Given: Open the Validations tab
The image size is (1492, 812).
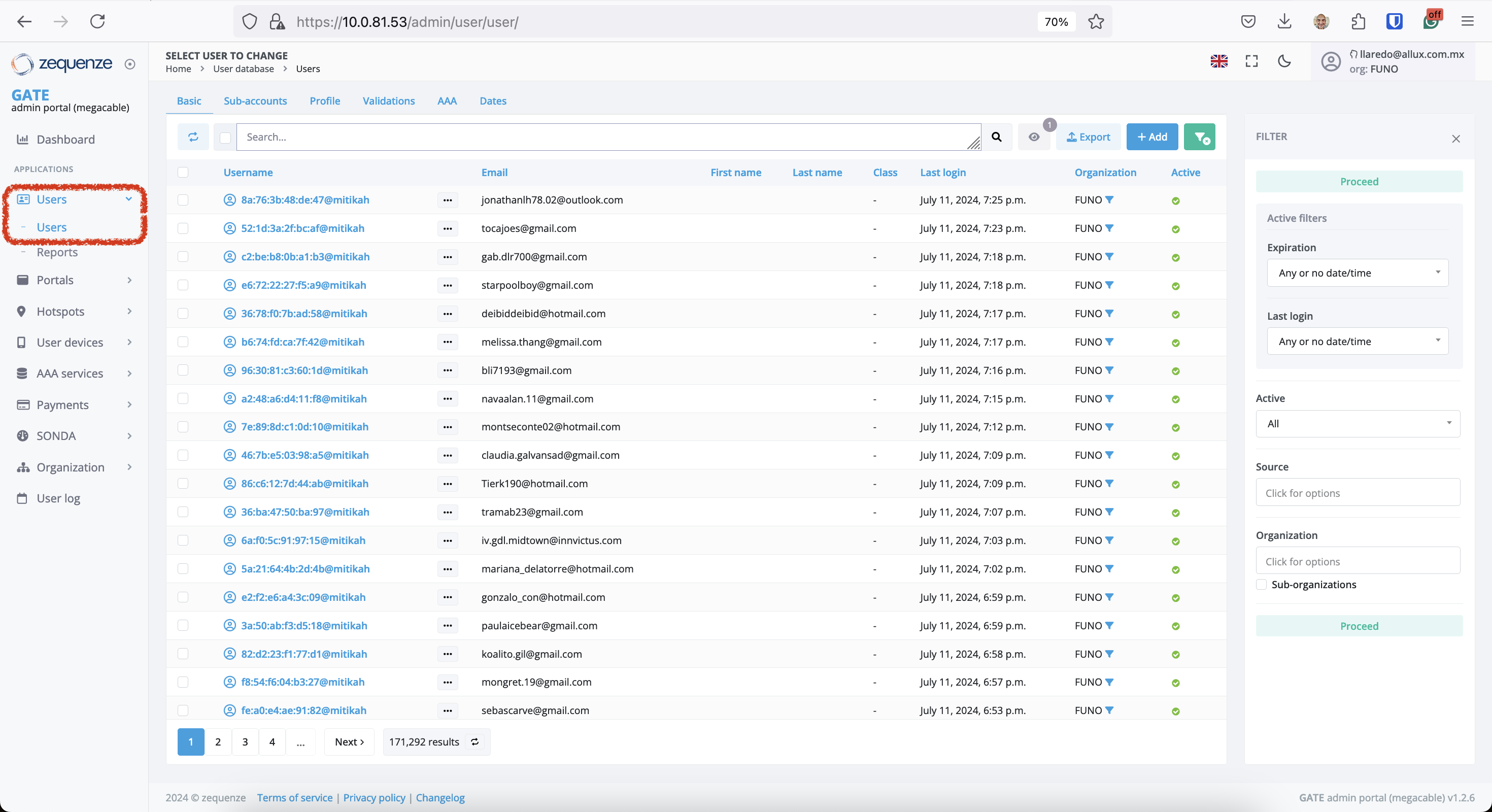Looking at the screenshot, I should click(388, 101).
